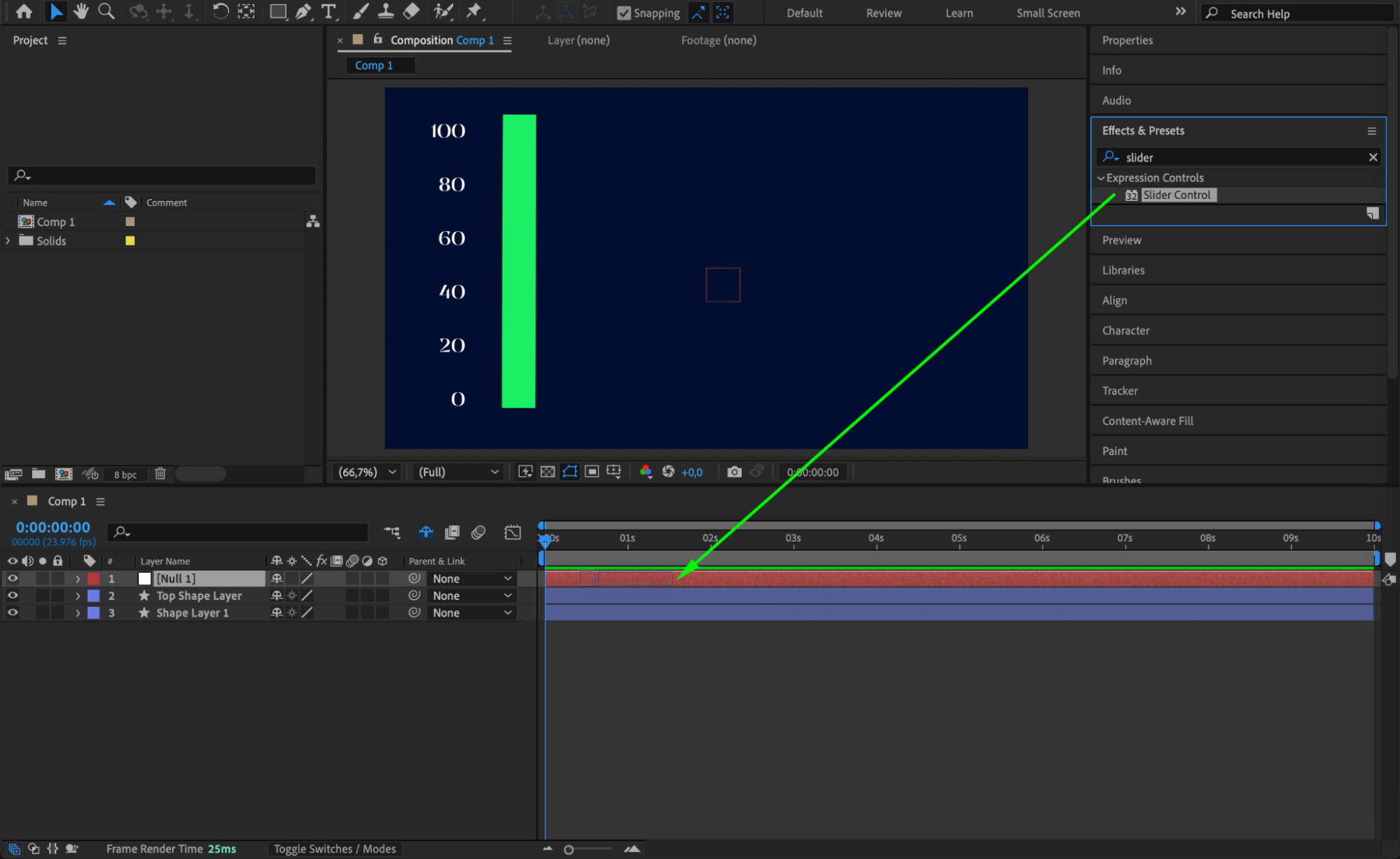Hide the Top Shape Layer eye toggle
Viewport: 1400px width, 859px height.
point(13,596)
